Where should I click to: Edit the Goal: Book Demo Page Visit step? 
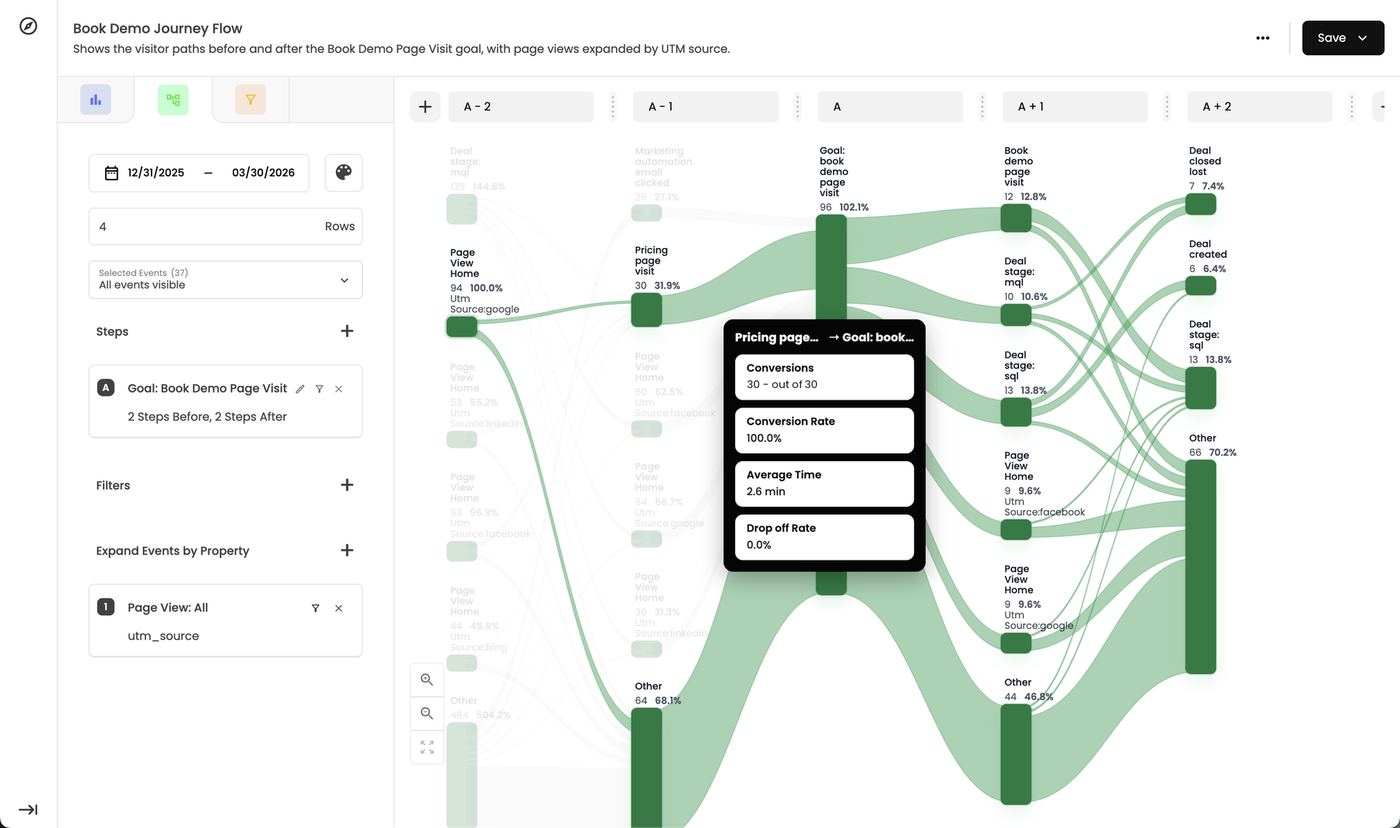point(300,389)
